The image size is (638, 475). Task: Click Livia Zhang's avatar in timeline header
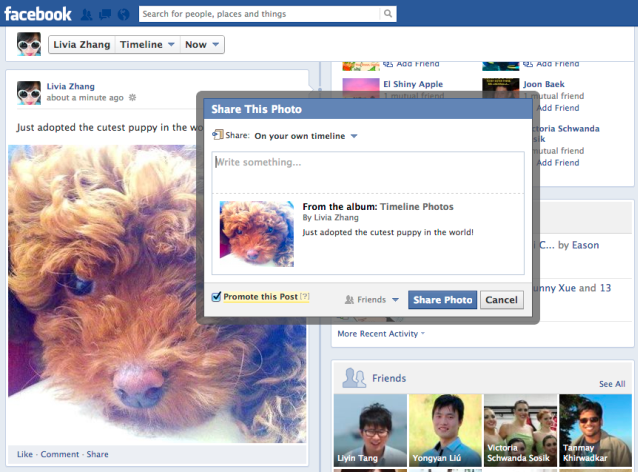point(29,44)
